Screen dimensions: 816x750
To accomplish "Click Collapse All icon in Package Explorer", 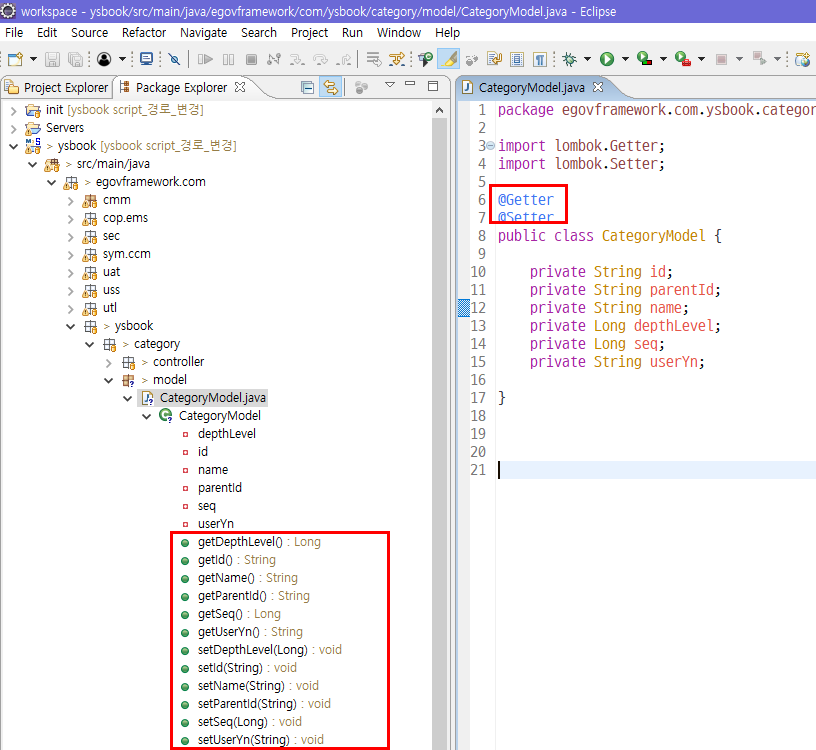I will click(308, 87).
